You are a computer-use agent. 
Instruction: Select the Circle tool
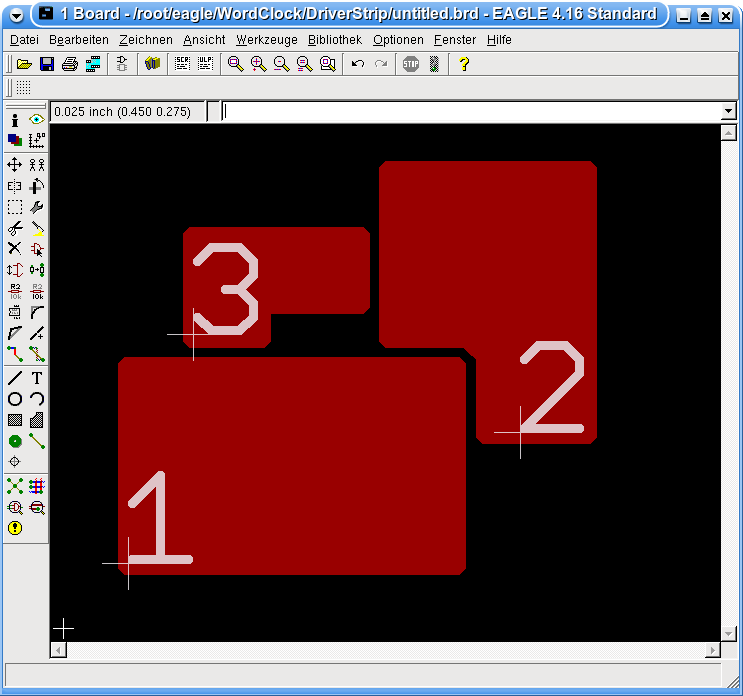click(15, 399)
